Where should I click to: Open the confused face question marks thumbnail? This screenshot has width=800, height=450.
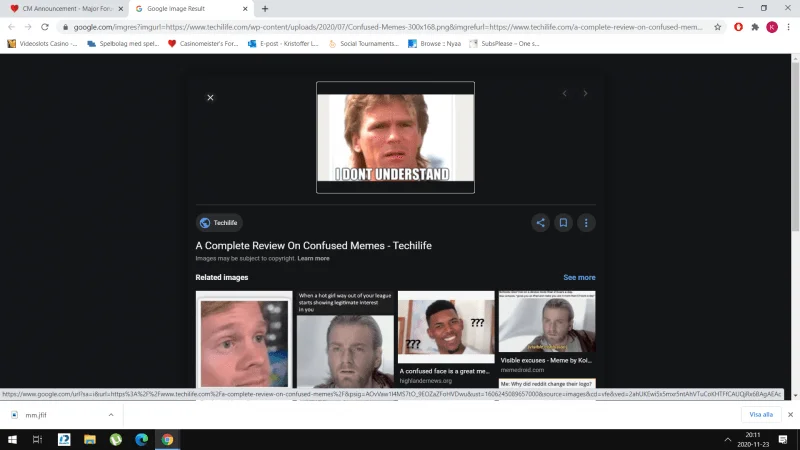tap(446, 327)
